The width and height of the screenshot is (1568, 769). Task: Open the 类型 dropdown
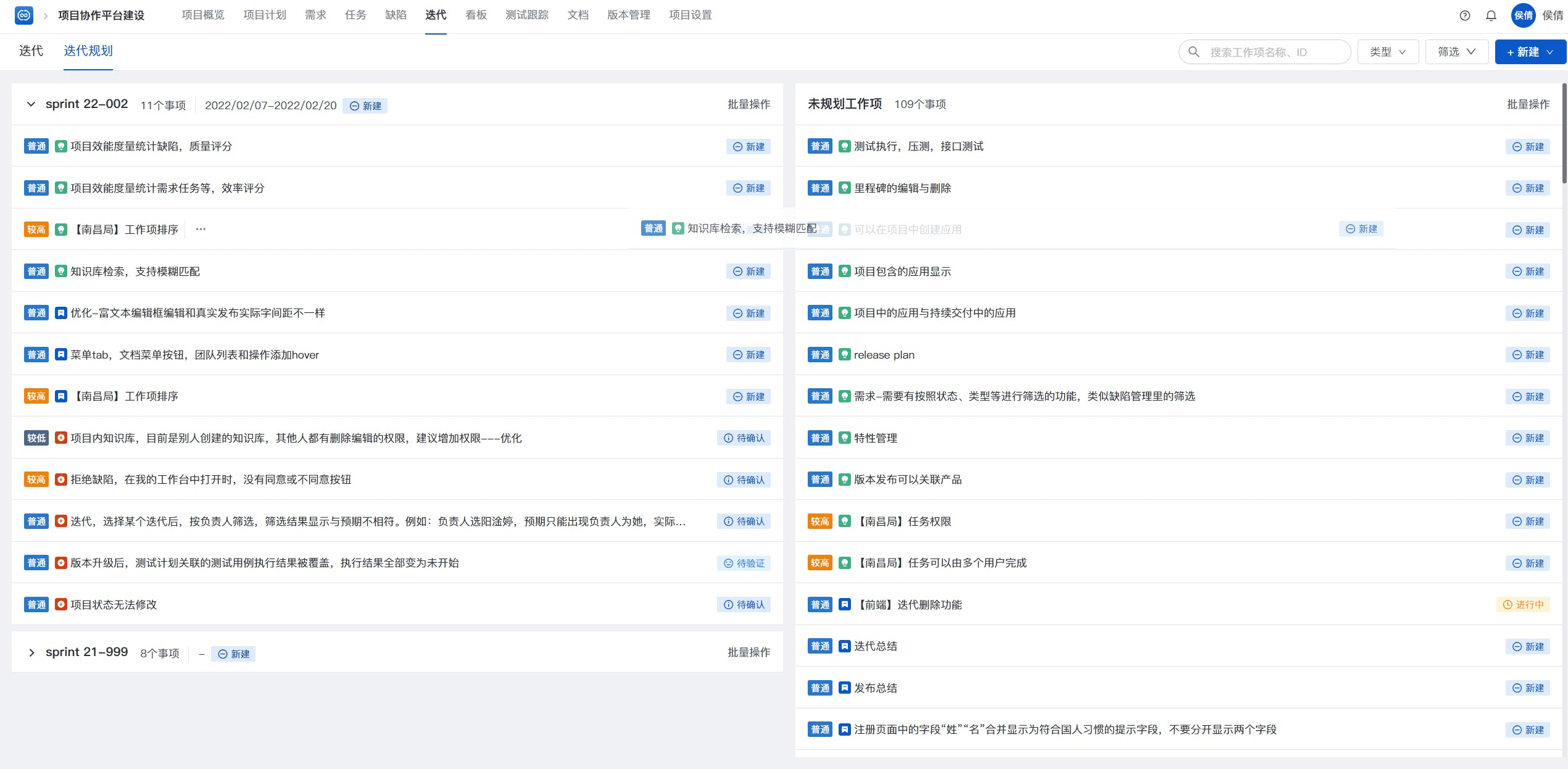click(x=1387, y=52)
